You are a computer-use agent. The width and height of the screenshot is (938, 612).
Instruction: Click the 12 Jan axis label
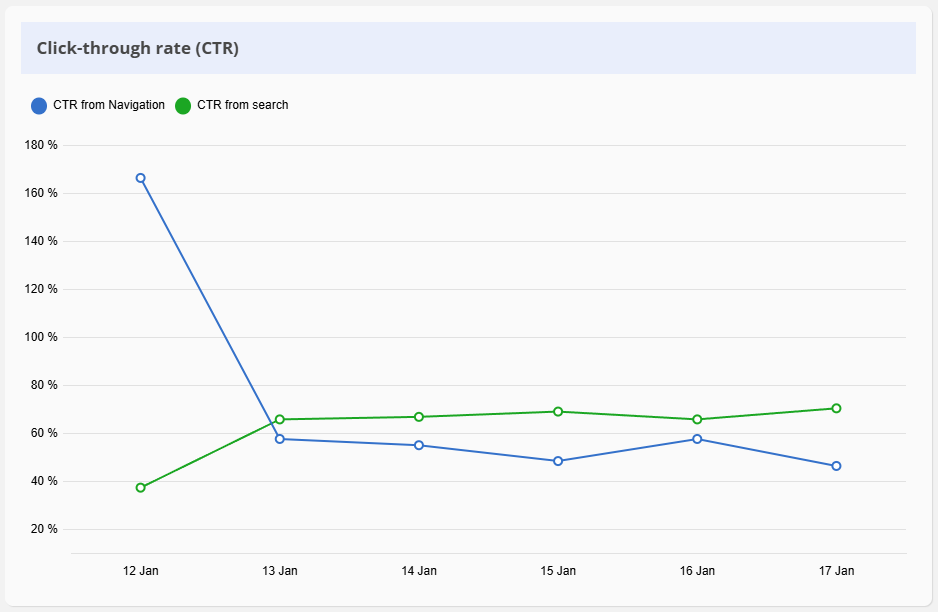[141, 571]
